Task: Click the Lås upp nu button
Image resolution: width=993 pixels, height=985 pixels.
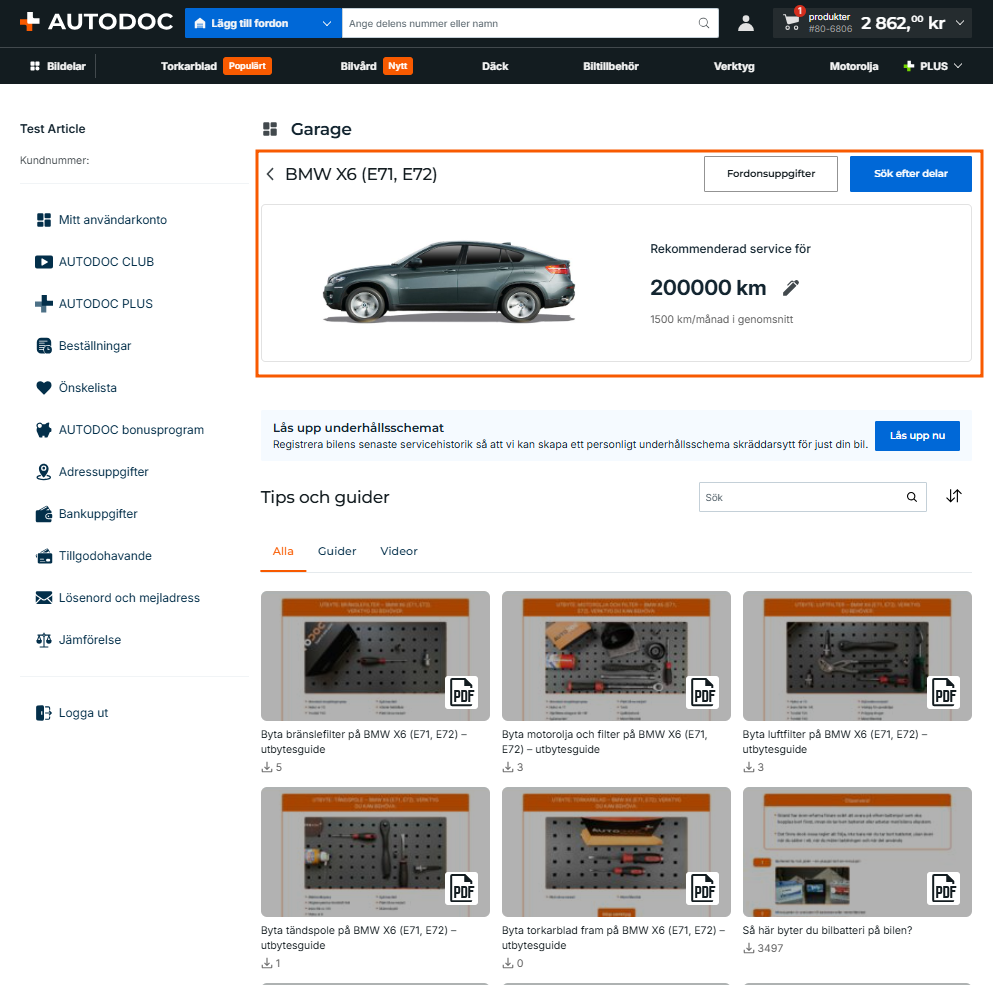Action: (917, 436)
